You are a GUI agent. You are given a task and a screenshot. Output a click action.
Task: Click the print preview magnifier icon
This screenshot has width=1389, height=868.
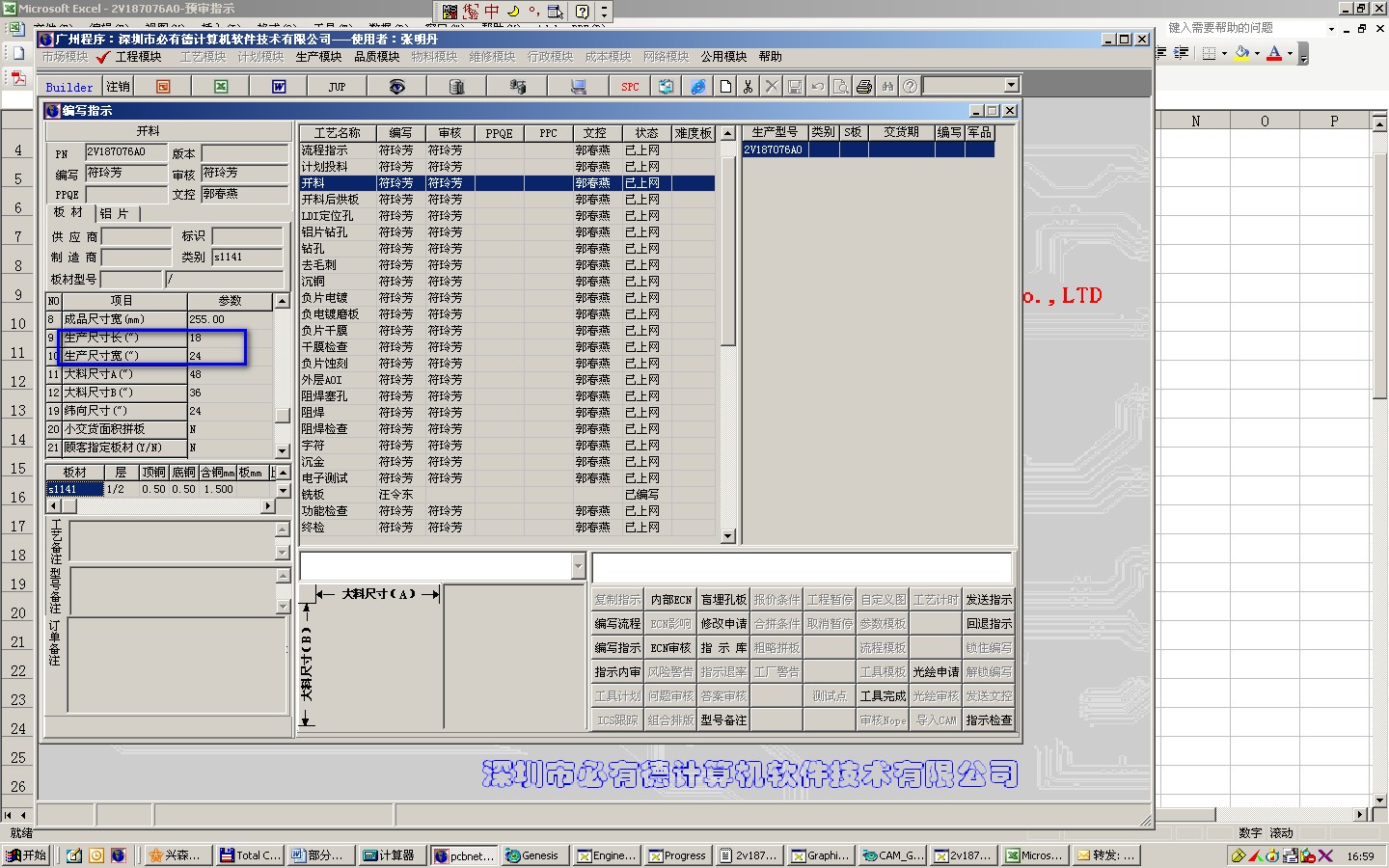pyautogui.click(x=841, y=87)
